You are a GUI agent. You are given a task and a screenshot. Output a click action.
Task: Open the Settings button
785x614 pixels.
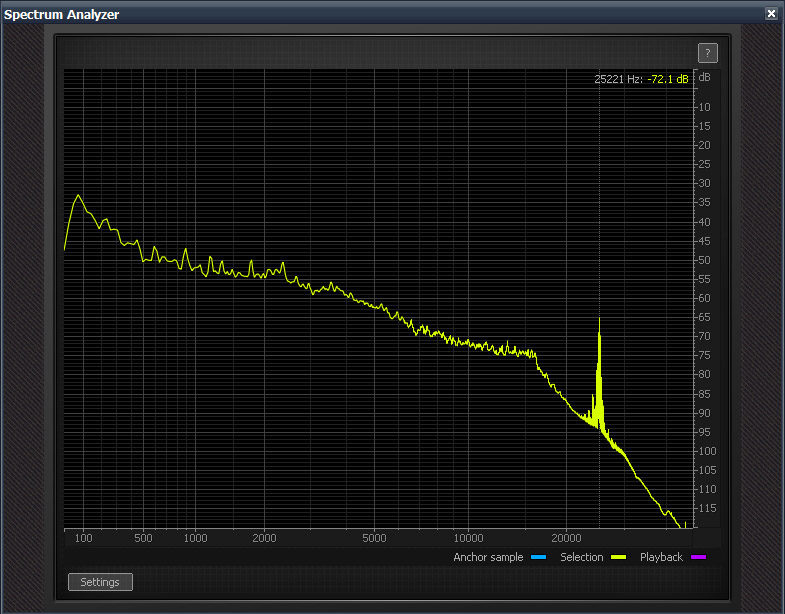(x=100, y=582)
